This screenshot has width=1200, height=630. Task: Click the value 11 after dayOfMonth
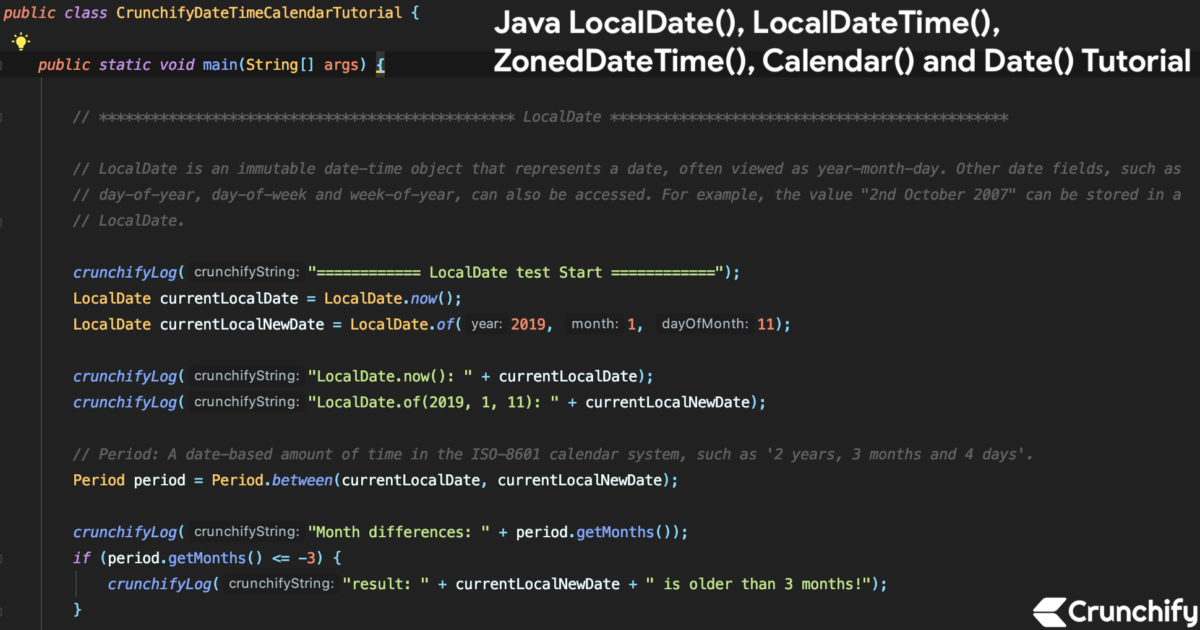pos(765,324)
